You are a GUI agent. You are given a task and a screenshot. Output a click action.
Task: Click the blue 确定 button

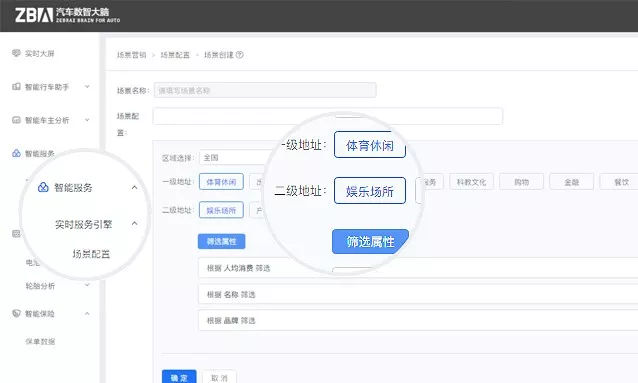pyautogui.click(x=179, y=377)
